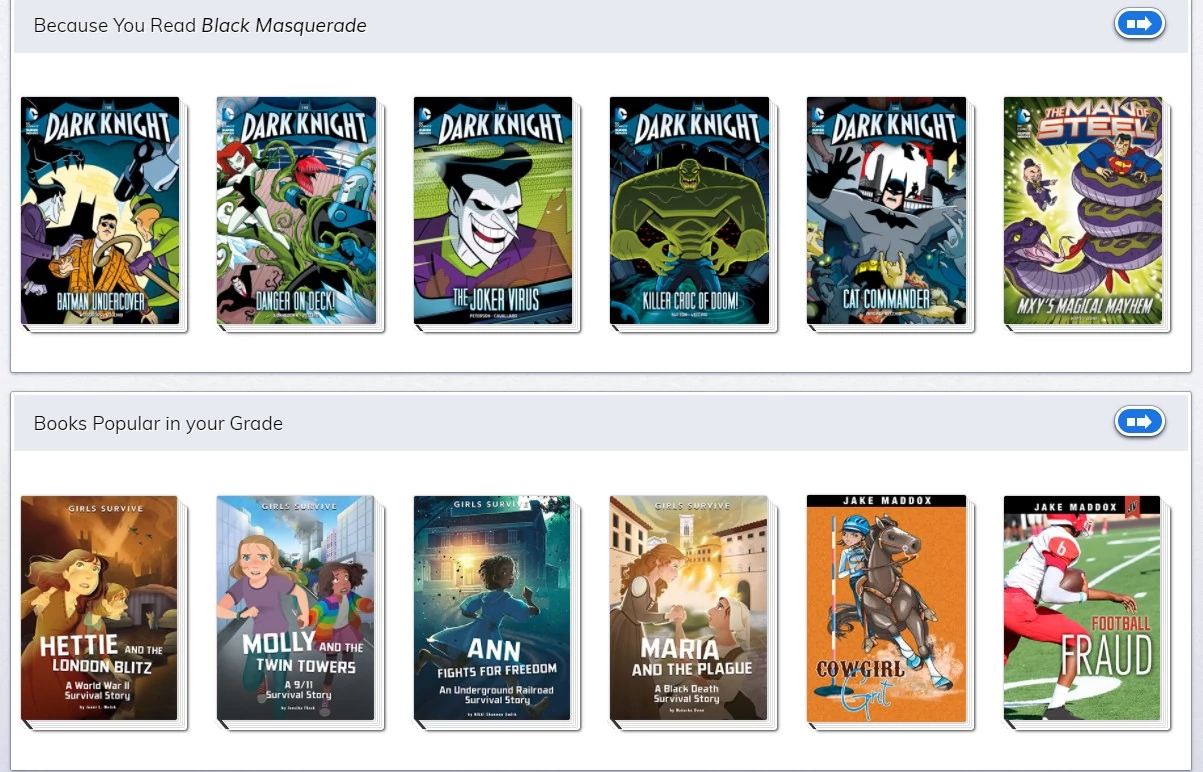Open Batman Undercover book cover
This screenshot has height=772, width=1203.
[100, 210]
